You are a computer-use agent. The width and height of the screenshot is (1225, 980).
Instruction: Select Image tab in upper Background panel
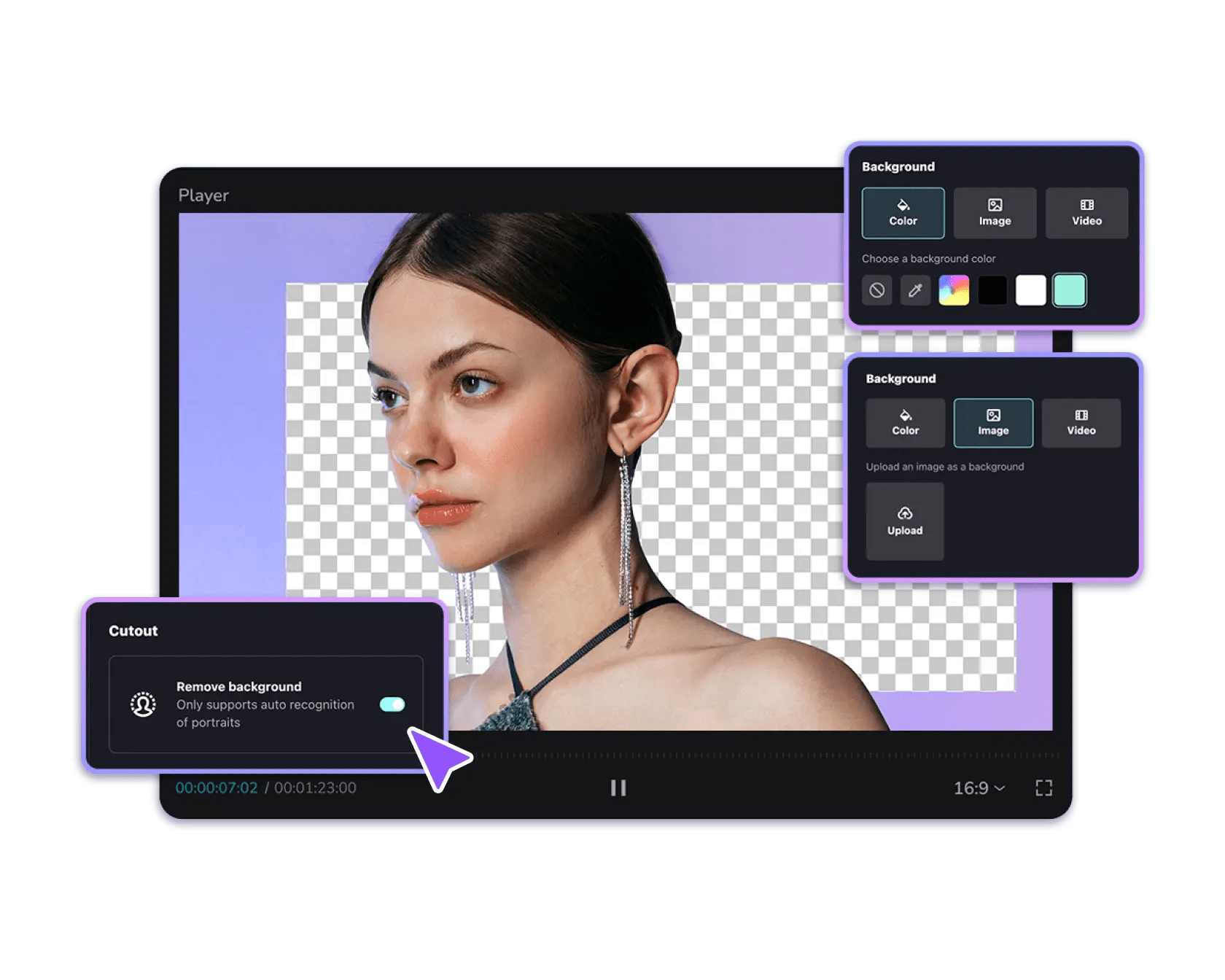tap(995, 213)
